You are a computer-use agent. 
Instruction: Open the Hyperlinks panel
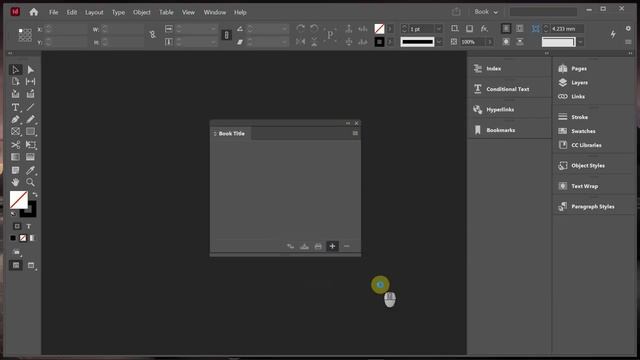pyautogui.click(x=500, y=109)
